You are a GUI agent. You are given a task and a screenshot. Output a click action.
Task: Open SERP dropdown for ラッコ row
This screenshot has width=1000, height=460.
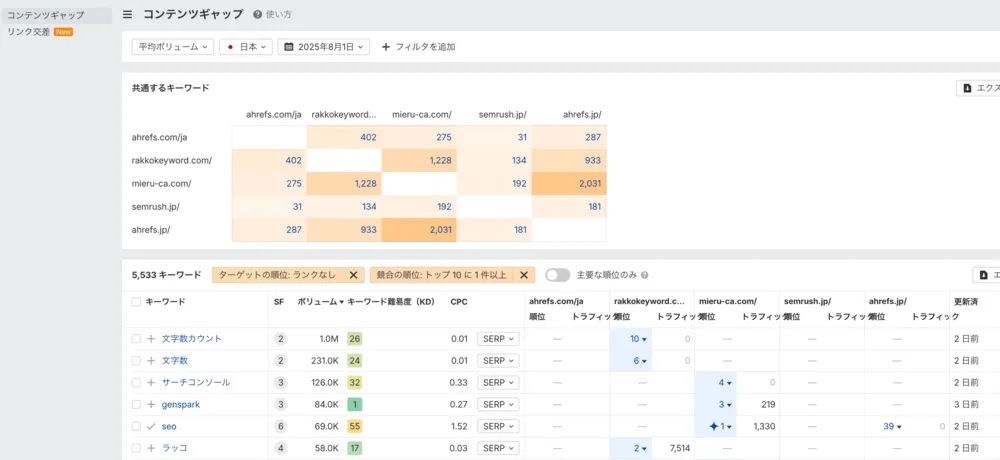coord(498,448)
